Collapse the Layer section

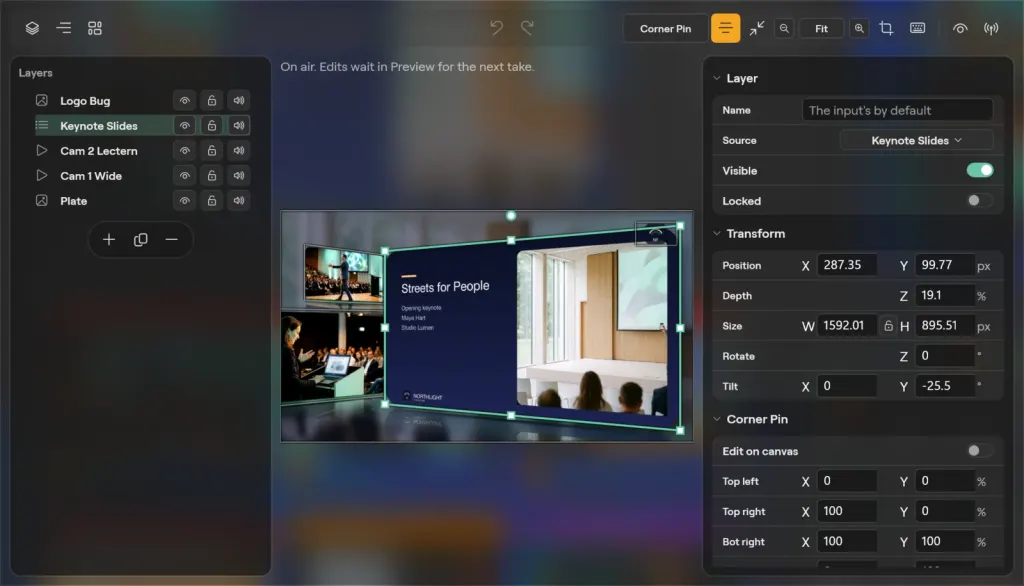717,78
